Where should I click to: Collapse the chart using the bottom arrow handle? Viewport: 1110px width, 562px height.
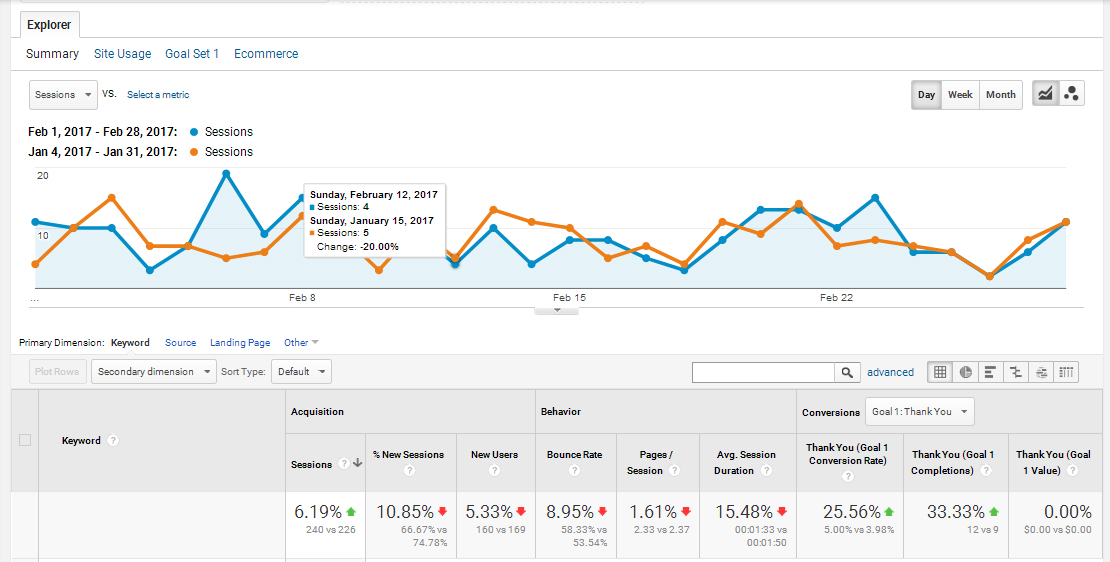pyautogui.click(x=557, y=310)
